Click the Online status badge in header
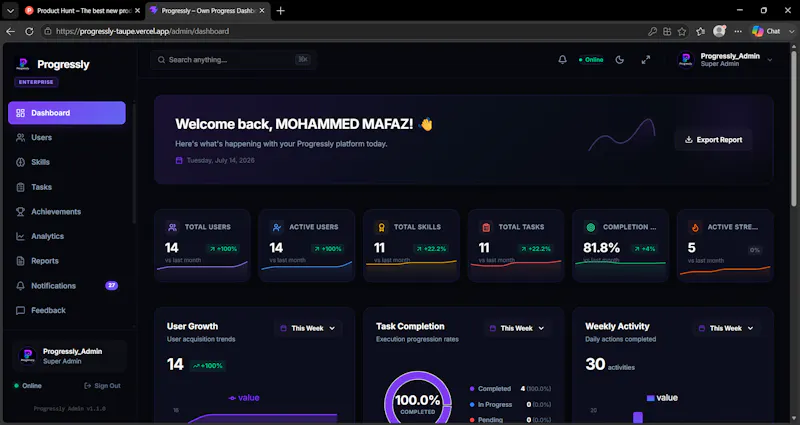 pos(591,60)
